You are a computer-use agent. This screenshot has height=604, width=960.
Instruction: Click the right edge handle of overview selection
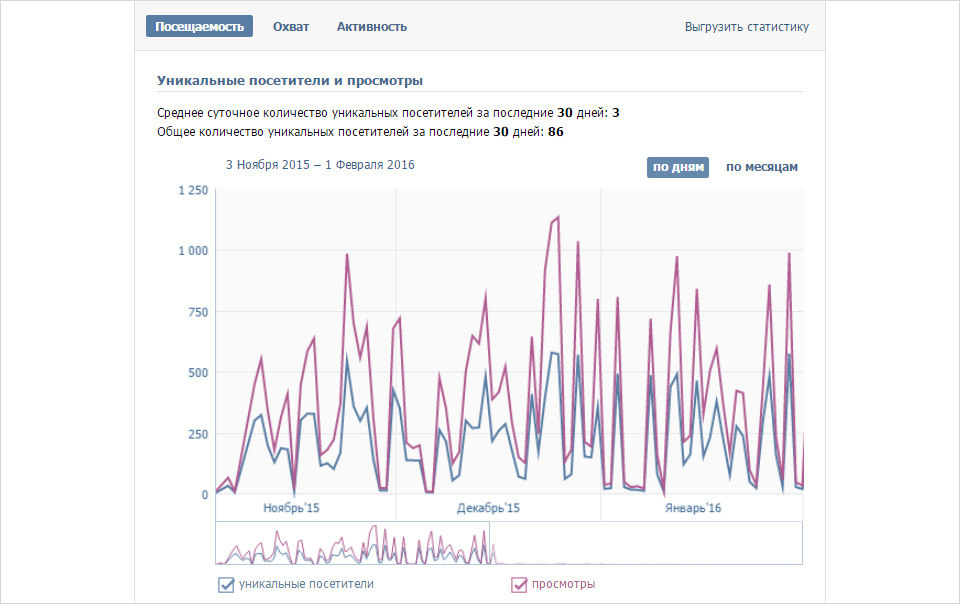coord(489,543)
